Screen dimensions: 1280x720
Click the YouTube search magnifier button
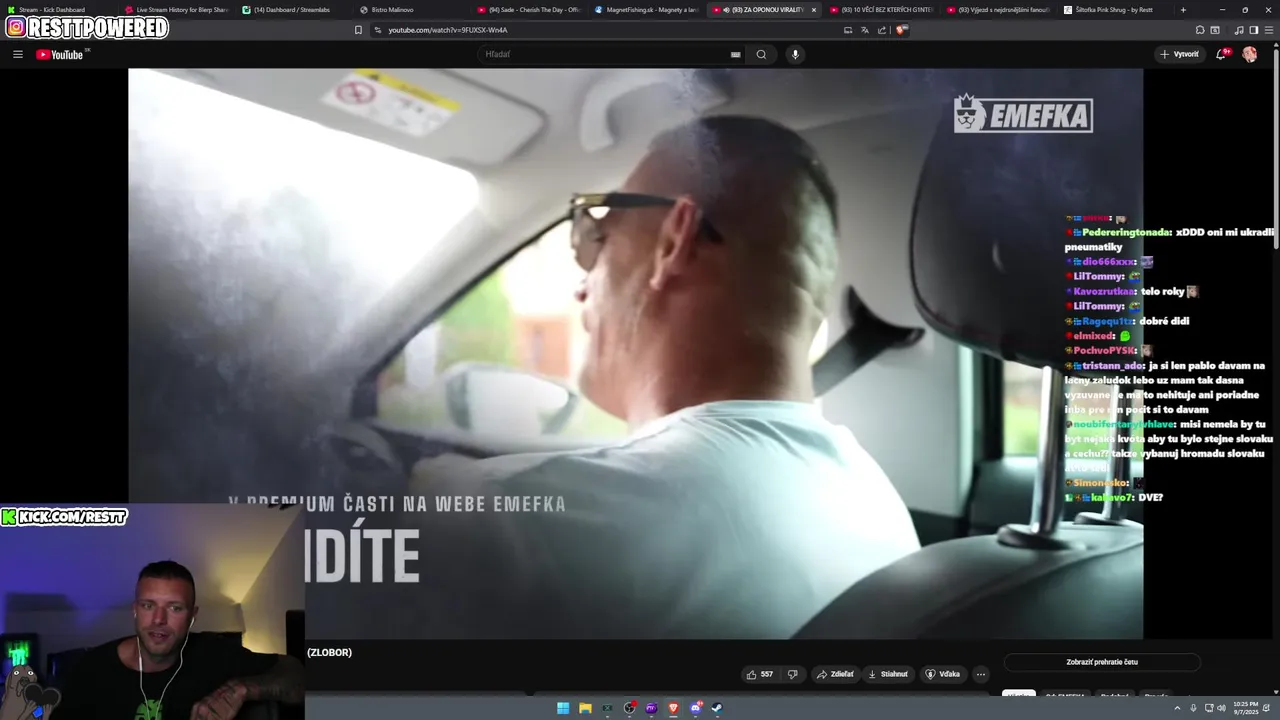(x=761, y=54)
